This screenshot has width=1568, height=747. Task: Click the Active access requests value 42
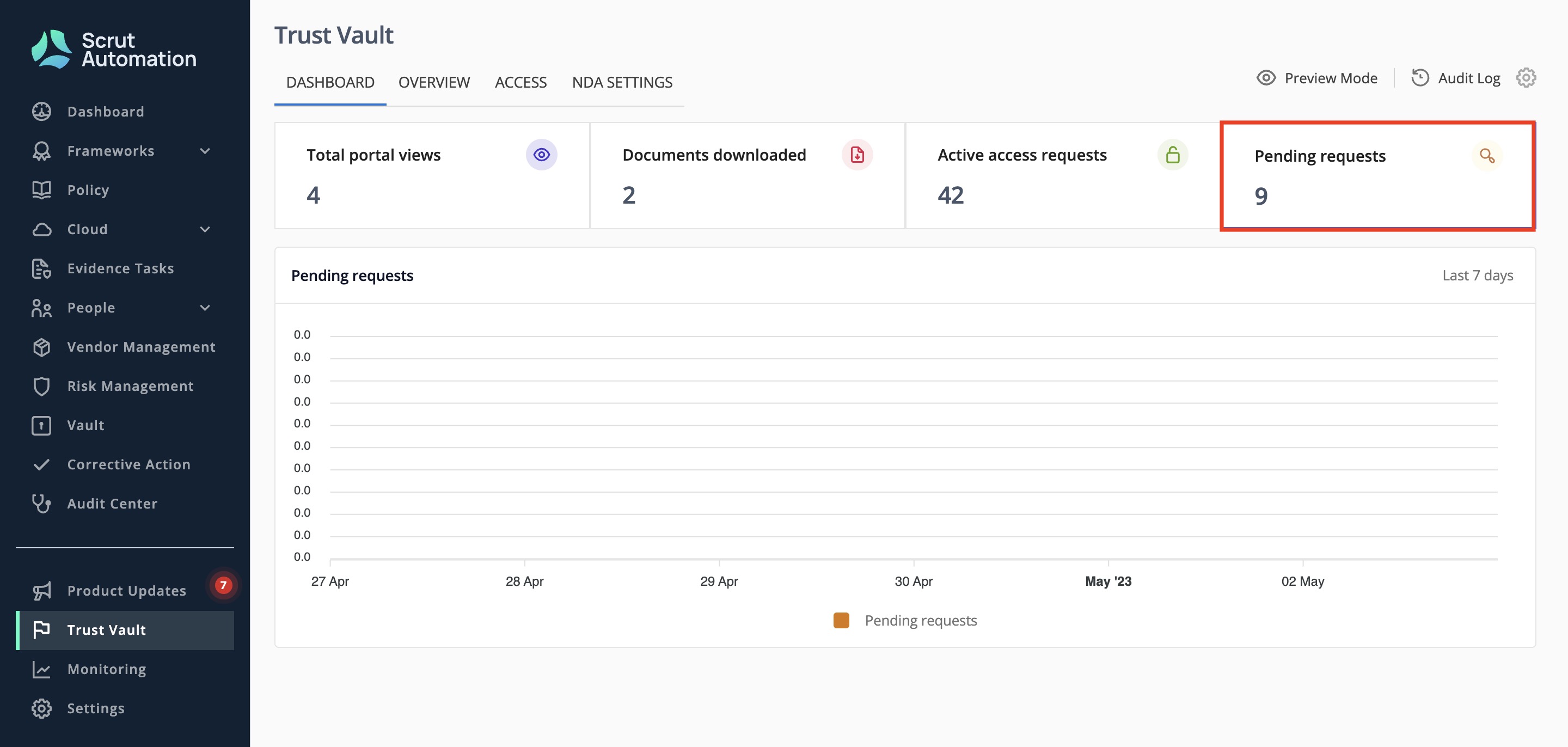[951, 195]
